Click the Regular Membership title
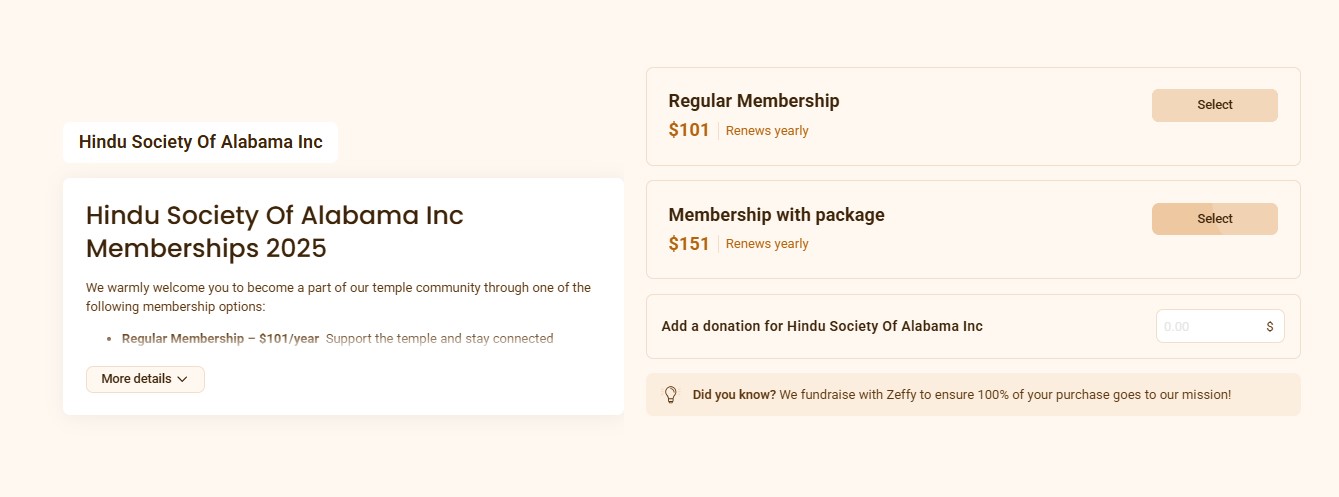The height and width of the screenshot is (497, 1339). pos(754,101)
